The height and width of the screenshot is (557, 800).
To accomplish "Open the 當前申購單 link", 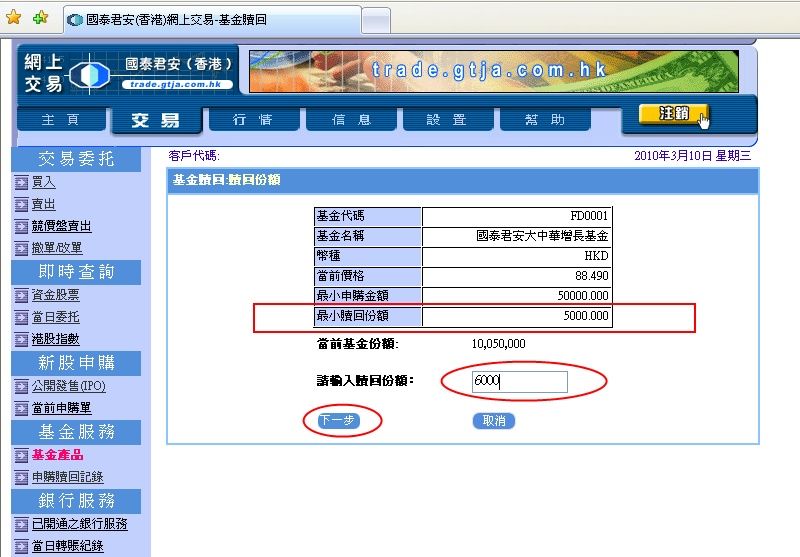I will pos(62,408).
